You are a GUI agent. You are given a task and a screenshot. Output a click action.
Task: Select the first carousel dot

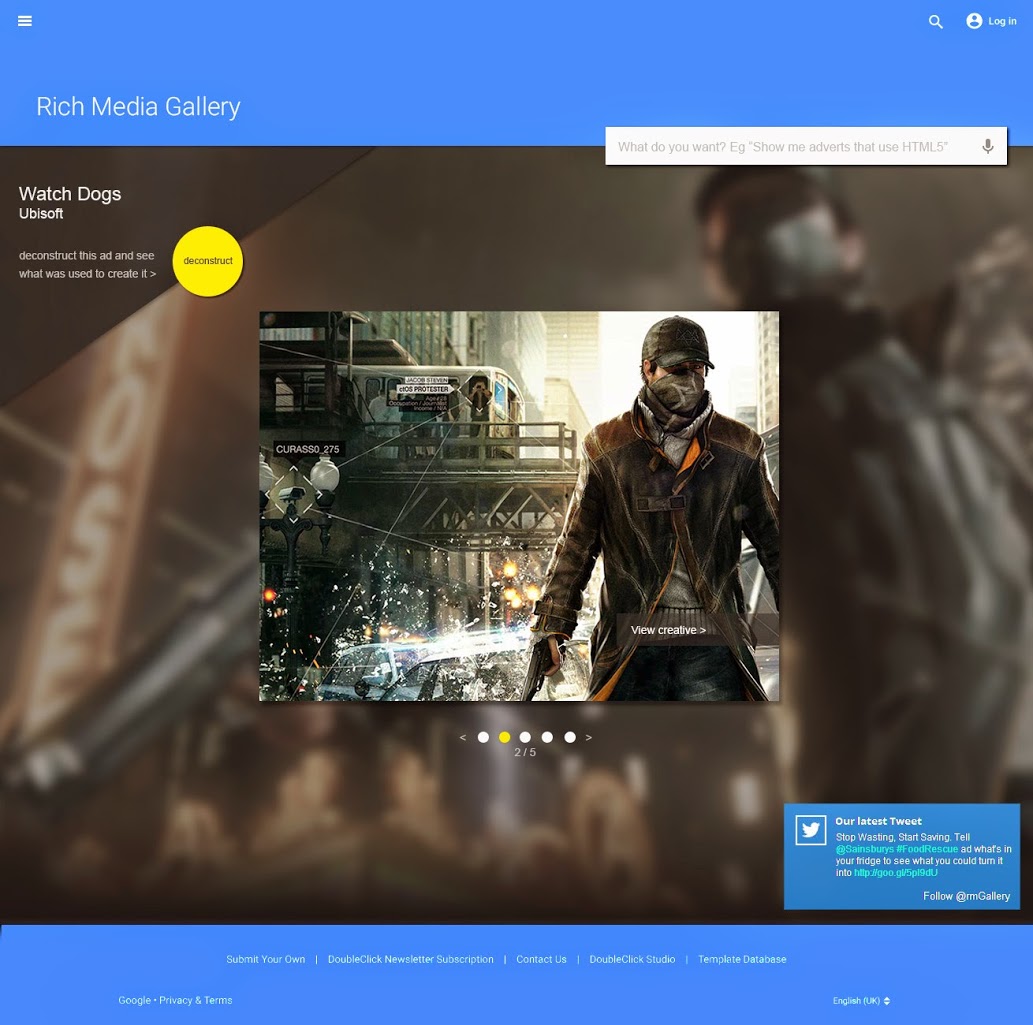(x=483, y=737)
